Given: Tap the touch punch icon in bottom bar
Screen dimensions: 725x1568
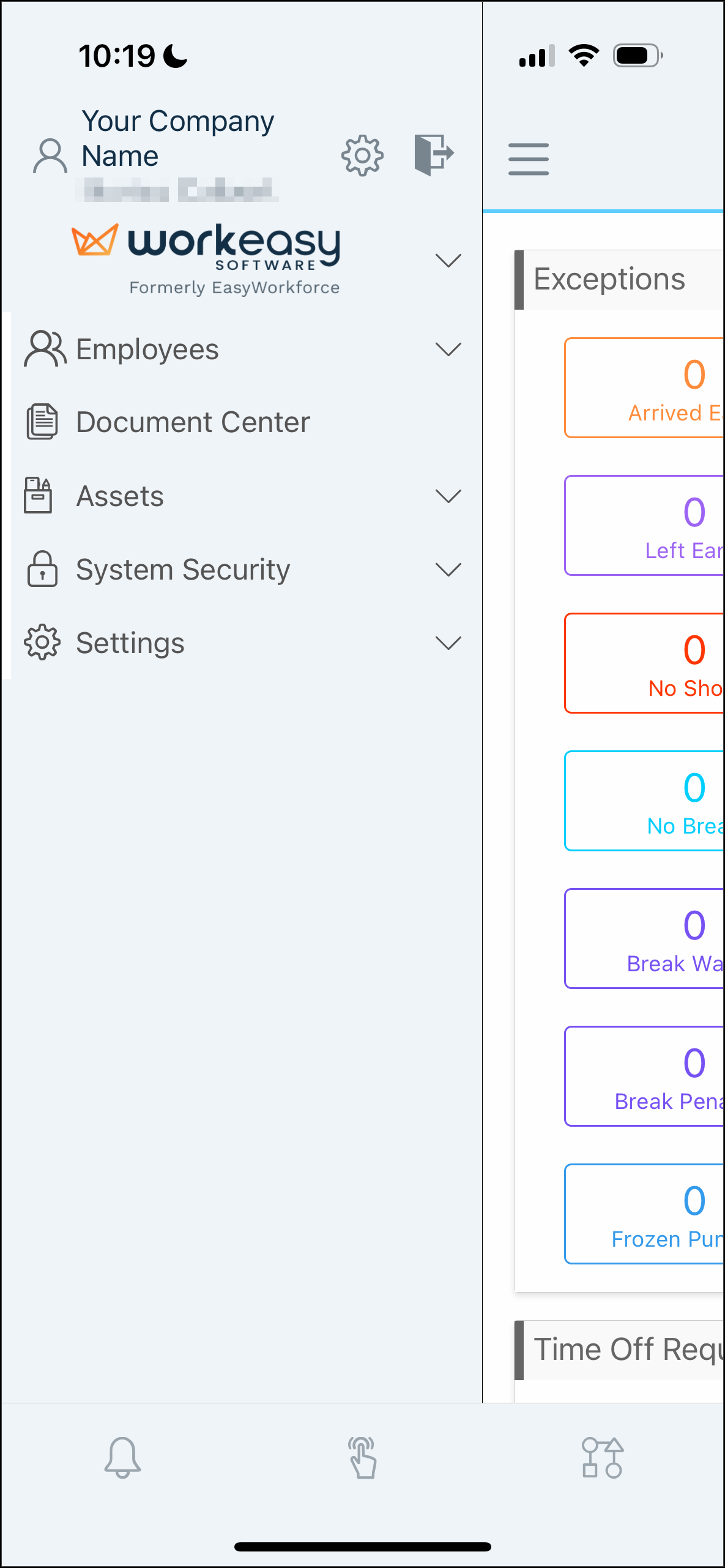Looking at the screenshot, I should [x=363, y=1458].
